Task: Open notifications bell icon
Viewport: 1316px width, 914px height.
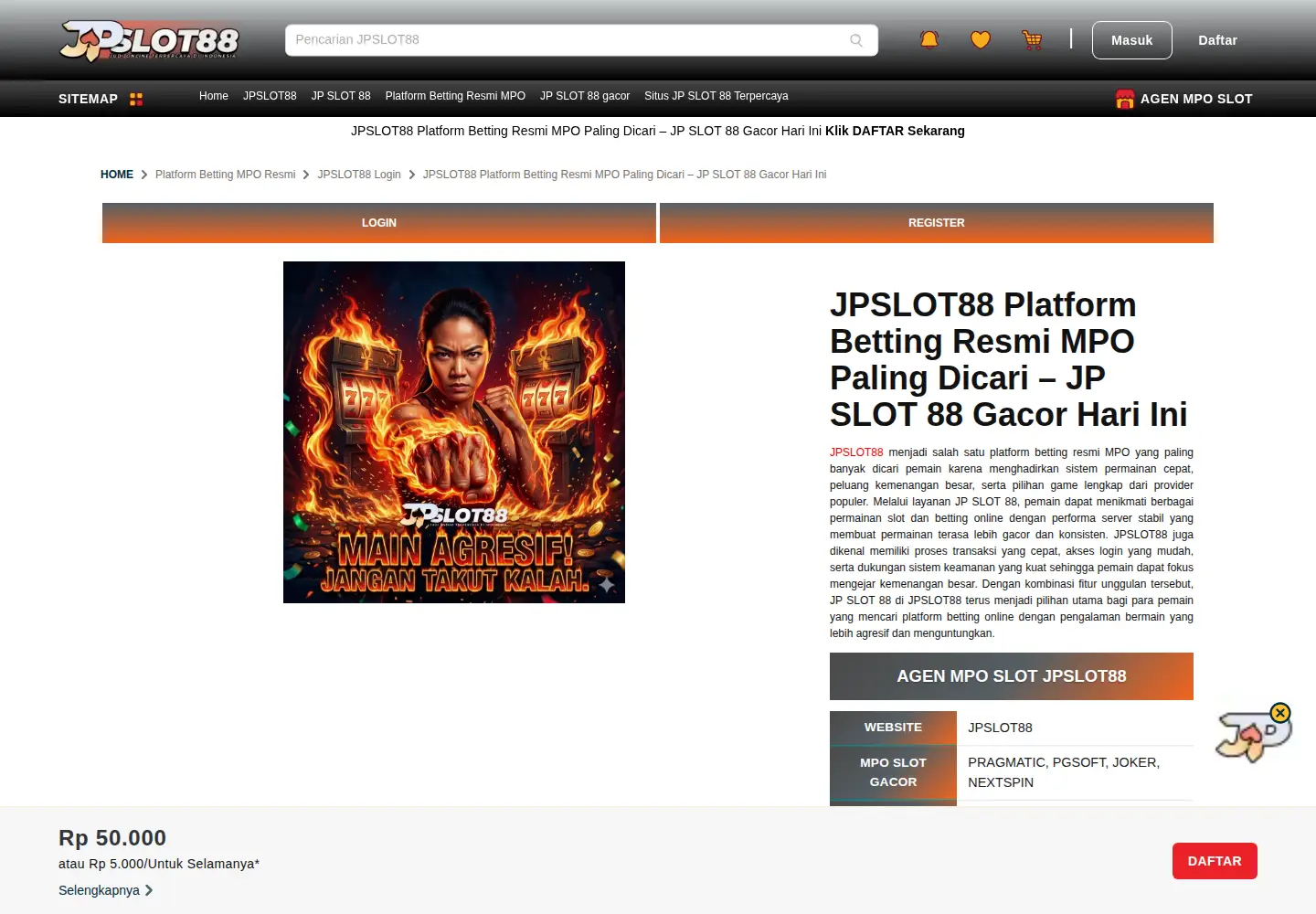Action: [x=929, y=40]
